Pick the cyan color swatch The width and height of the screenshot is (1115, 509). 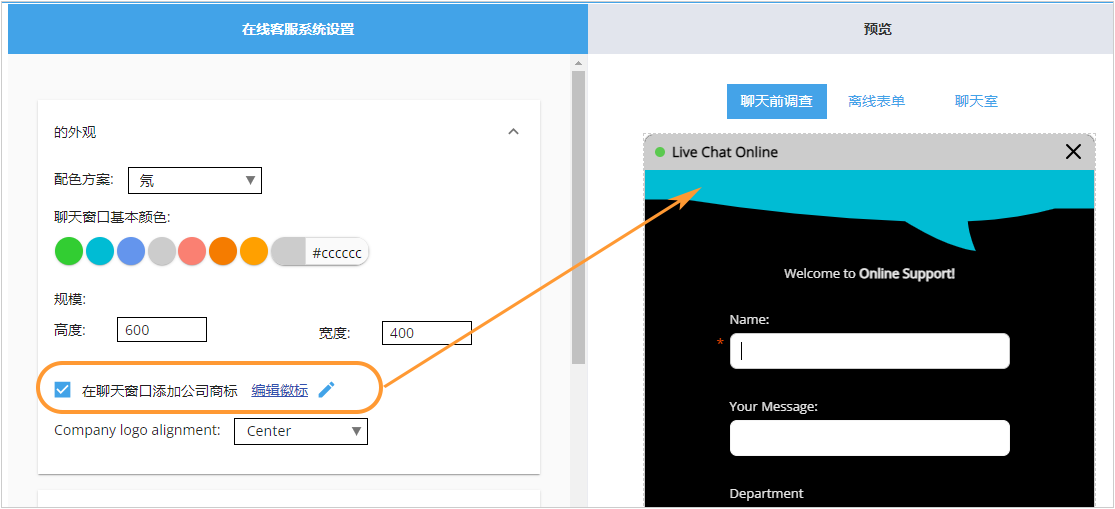pyautogui.click(x=100, y=252)
